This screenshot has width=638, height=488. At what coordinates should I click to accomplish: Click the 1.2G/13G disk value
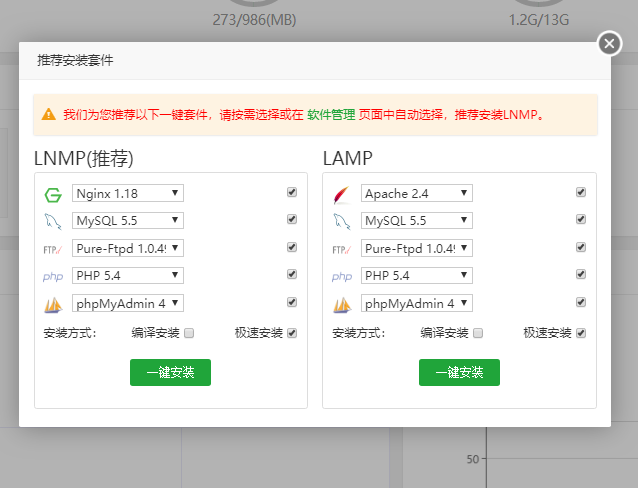coord(539,20)
